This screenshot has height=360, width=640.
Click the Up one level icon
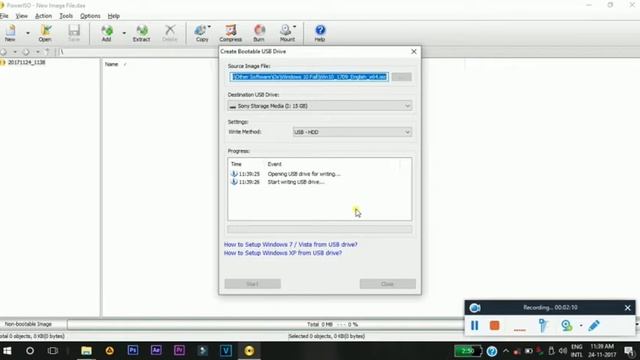pyautogui.click(x=47, y=52)
